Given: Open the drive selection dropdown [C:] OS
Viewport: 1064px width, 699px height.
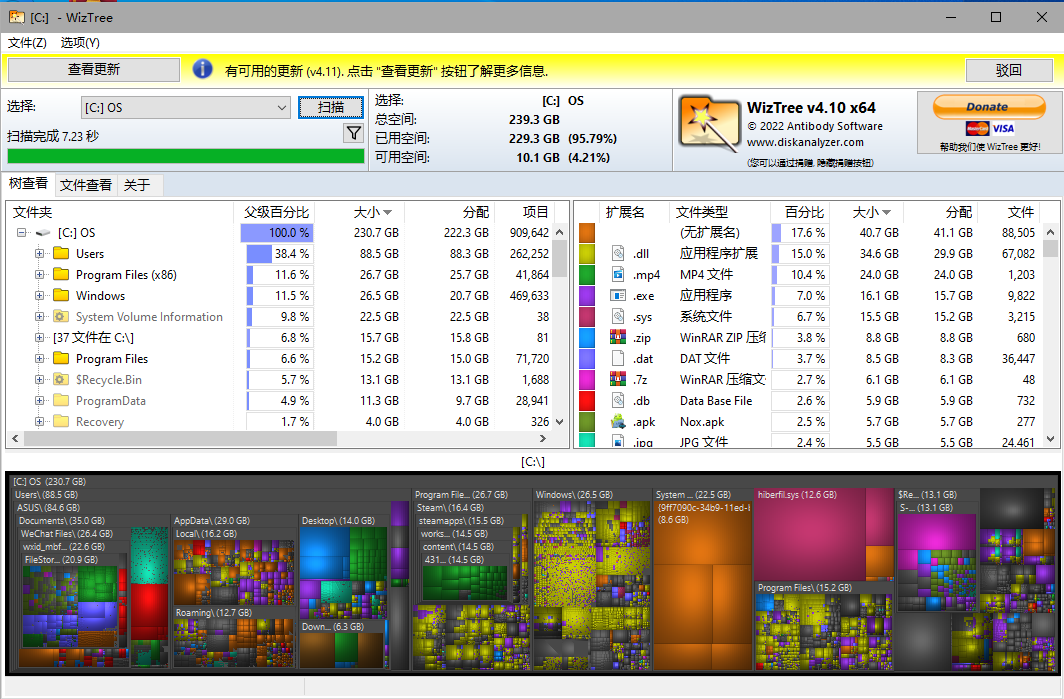Looking at the screenshot, I should coord(185,107).
